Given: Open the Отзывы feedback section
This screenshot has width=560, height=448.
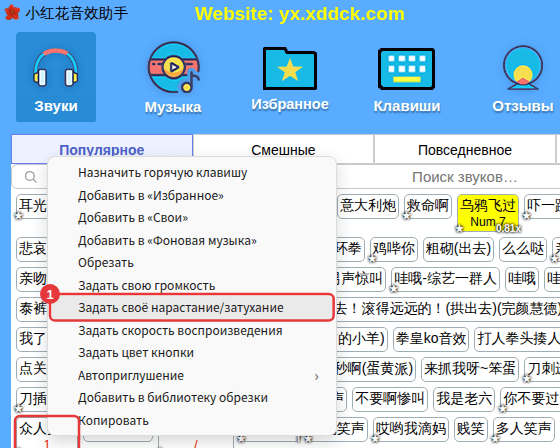Looking at the screenshot, I should coord(523,80).
